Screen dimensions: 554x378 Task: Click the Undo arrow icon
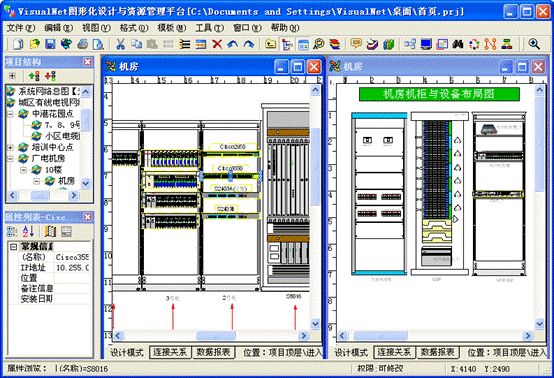233,44
